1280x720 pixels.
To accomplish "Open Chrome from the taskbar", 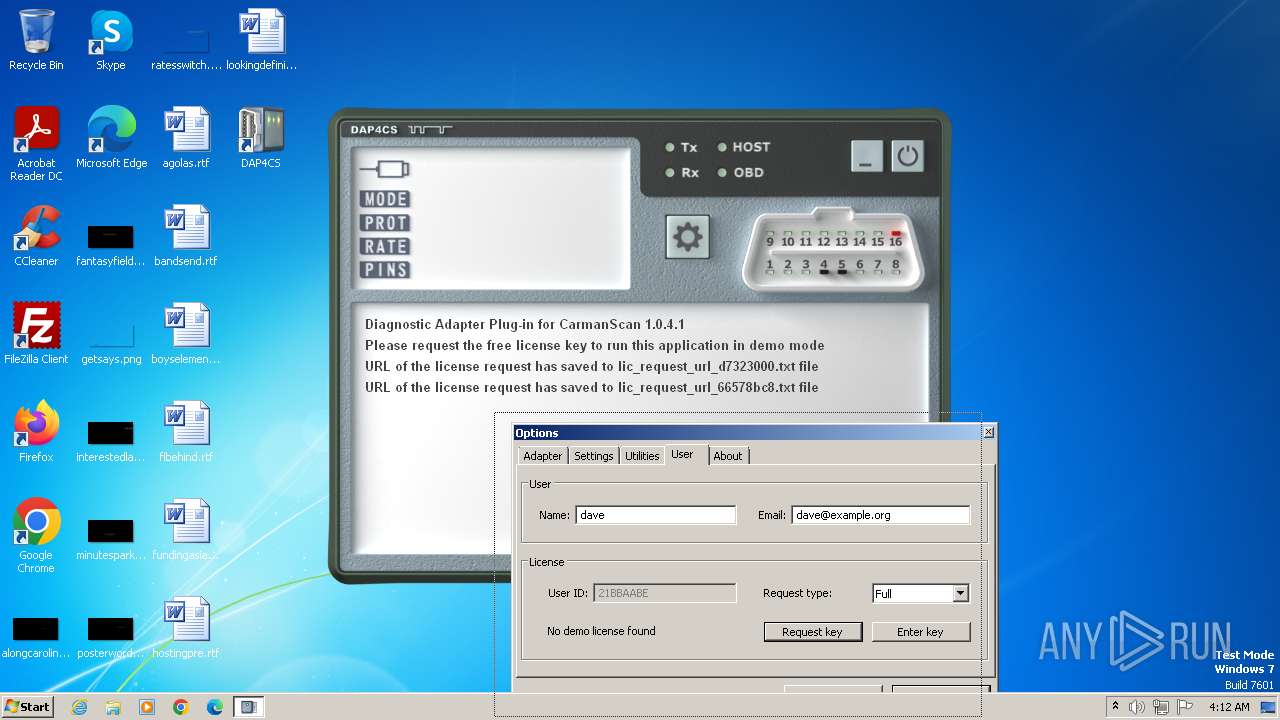I will [181, 707].
